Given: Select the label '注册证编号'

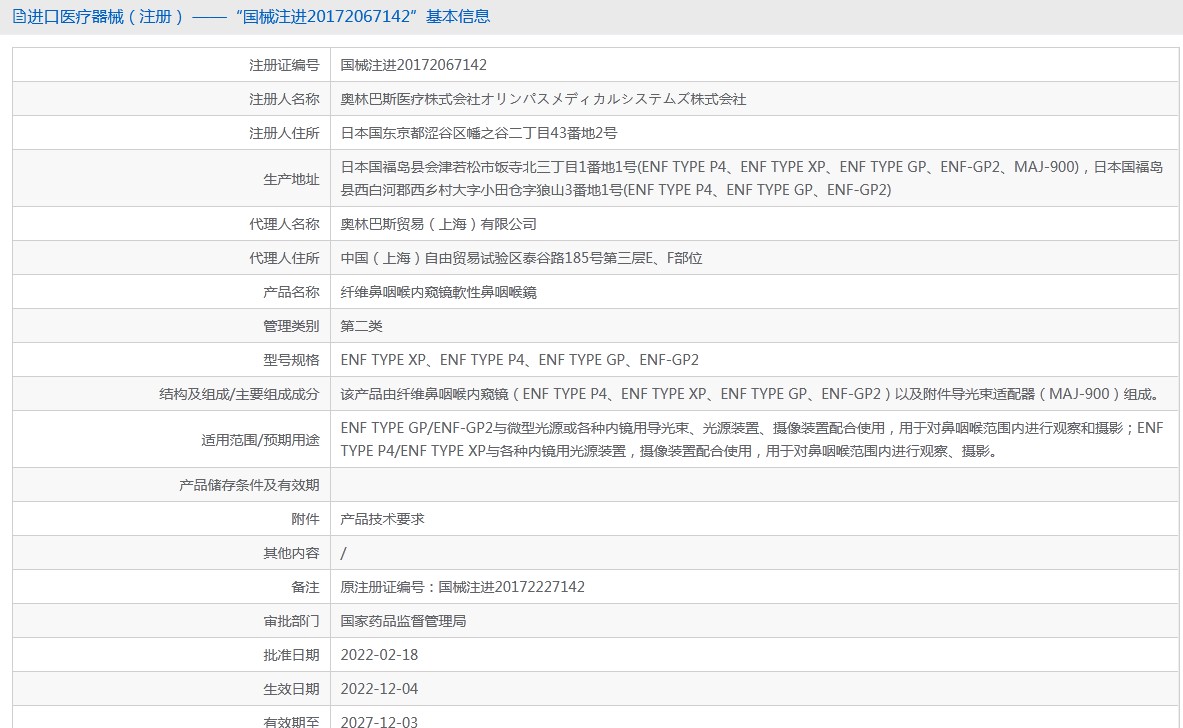Looking at the screenshot, I should click(284, 66).
